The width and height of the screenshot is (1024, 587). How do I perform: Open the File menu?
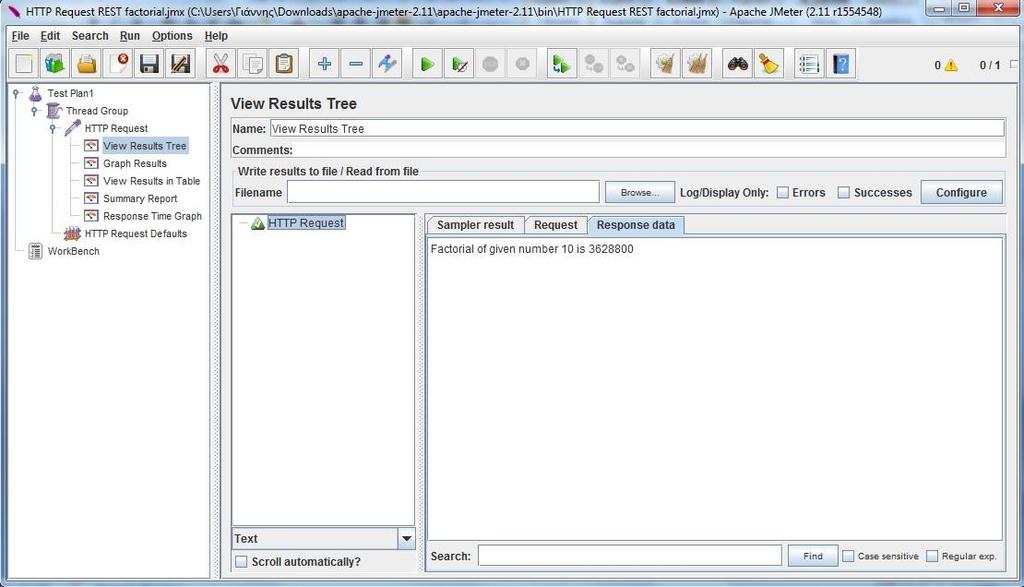click(20, 36)
